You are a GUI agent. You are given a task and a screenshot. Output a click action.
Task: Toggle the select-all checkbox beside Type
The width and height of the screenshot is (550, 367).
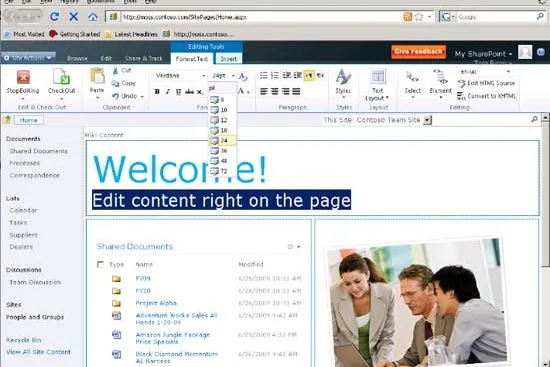(x=100, y=264)
